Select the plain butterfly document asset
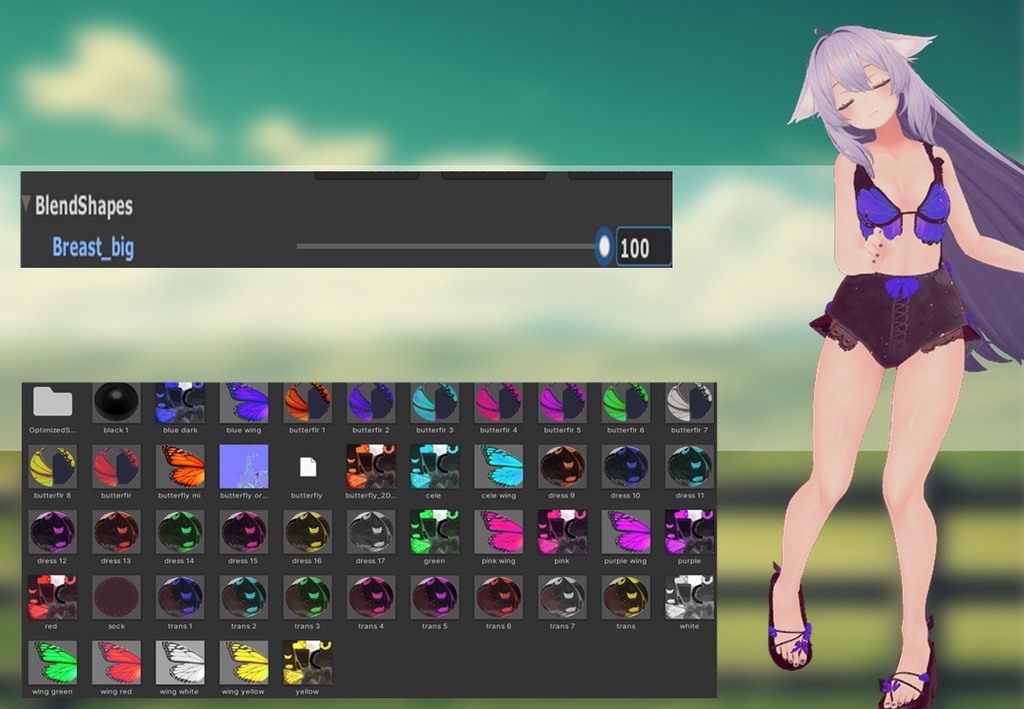 coord(307,467)
